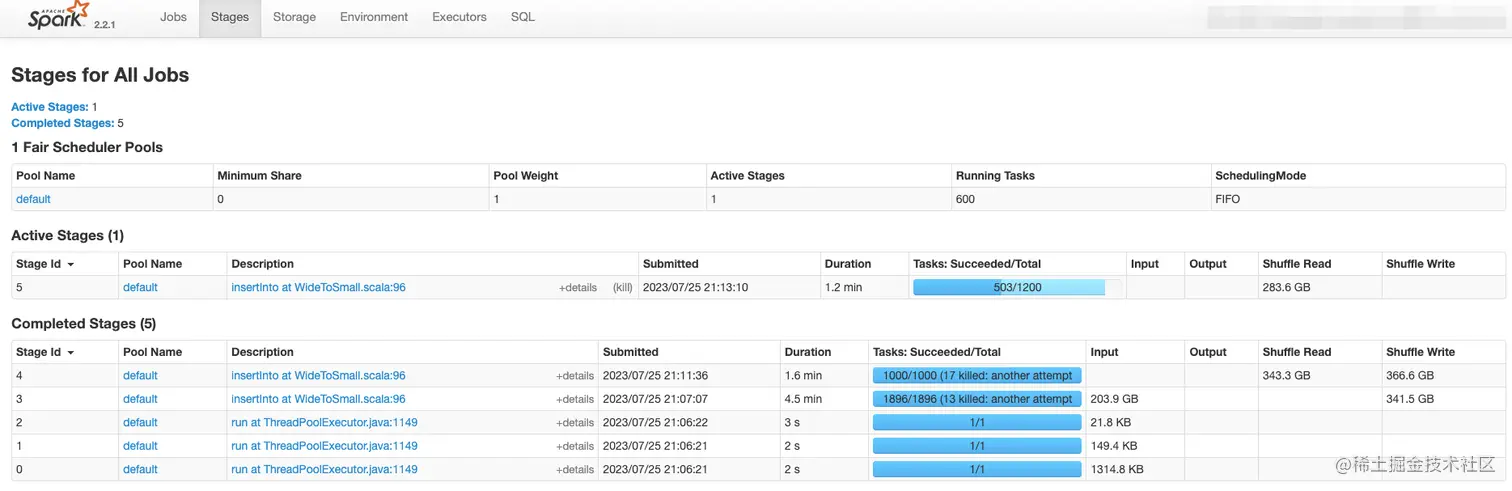
Task: Open stage 4 insertInto at WideToSmall.scala:96
Action: [x=318, y=376]
